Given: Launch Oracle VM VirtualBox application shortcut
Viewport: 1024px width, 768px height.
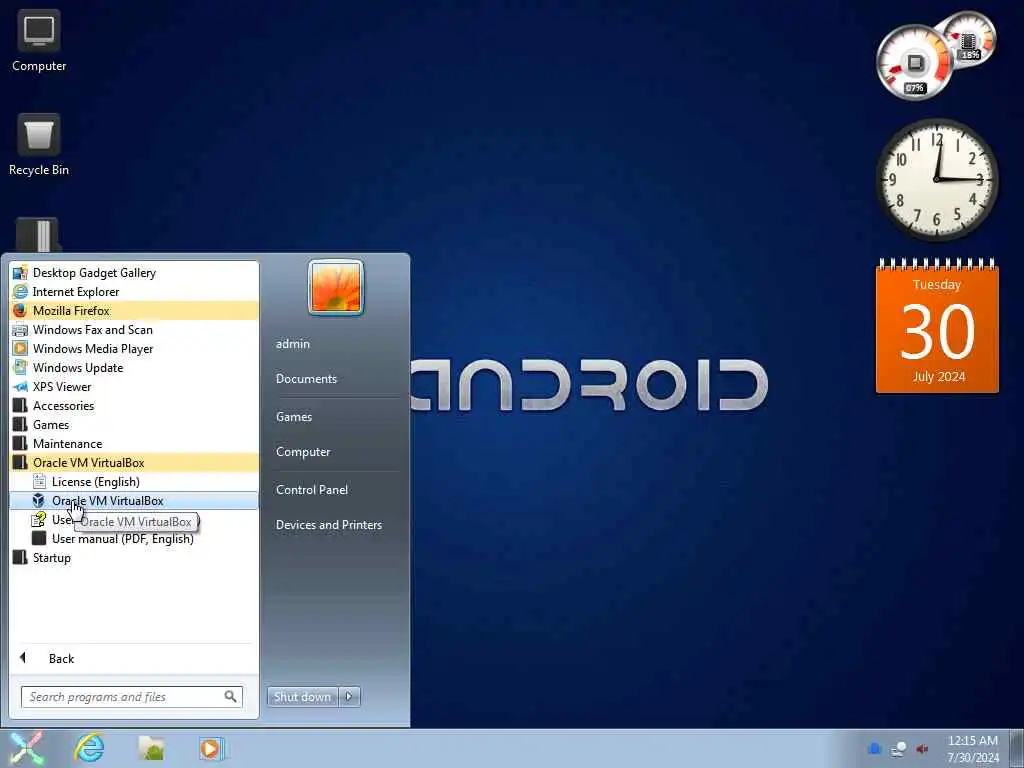Looking at the screenshot, I should pyautogui.click(x=134, y=501).
